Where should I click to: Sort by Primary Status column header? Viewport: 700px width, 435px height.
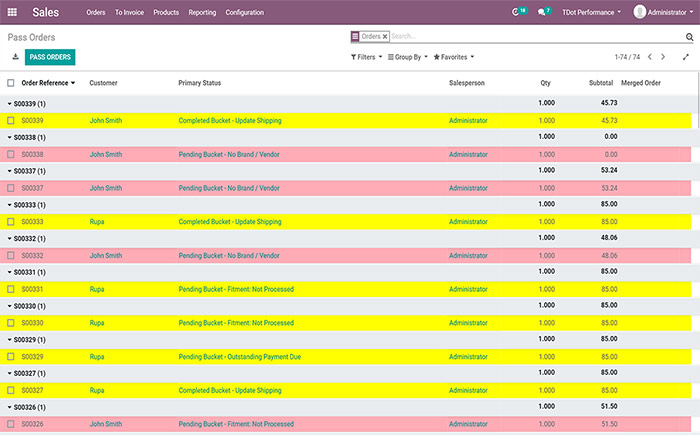pos(200,83)
